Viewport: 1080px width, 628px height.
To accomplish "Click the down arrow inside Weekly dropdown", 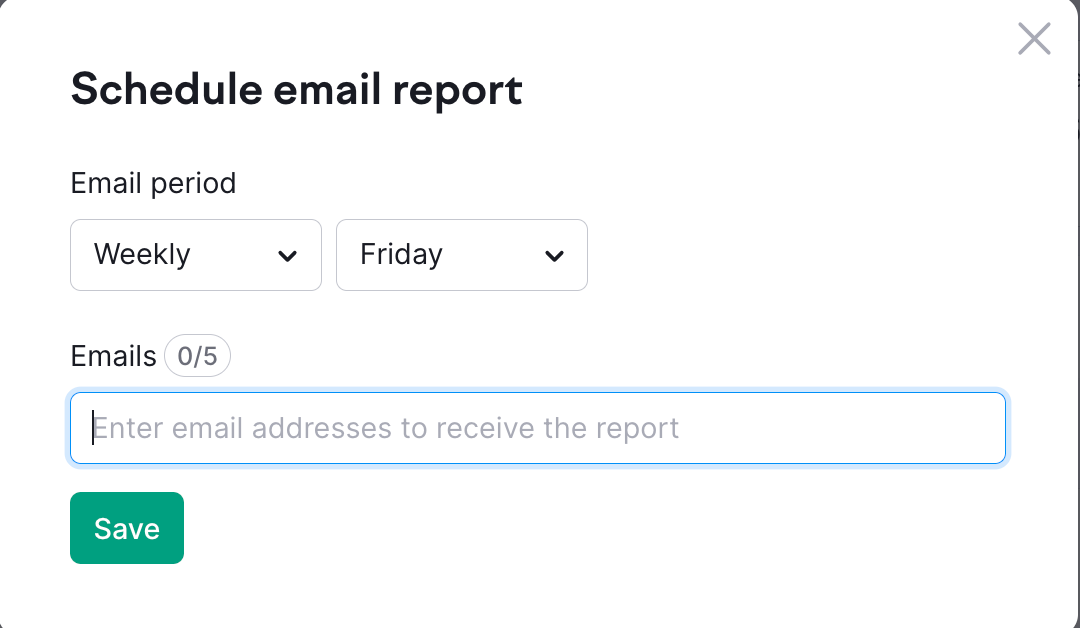I will tap(287, 256).
